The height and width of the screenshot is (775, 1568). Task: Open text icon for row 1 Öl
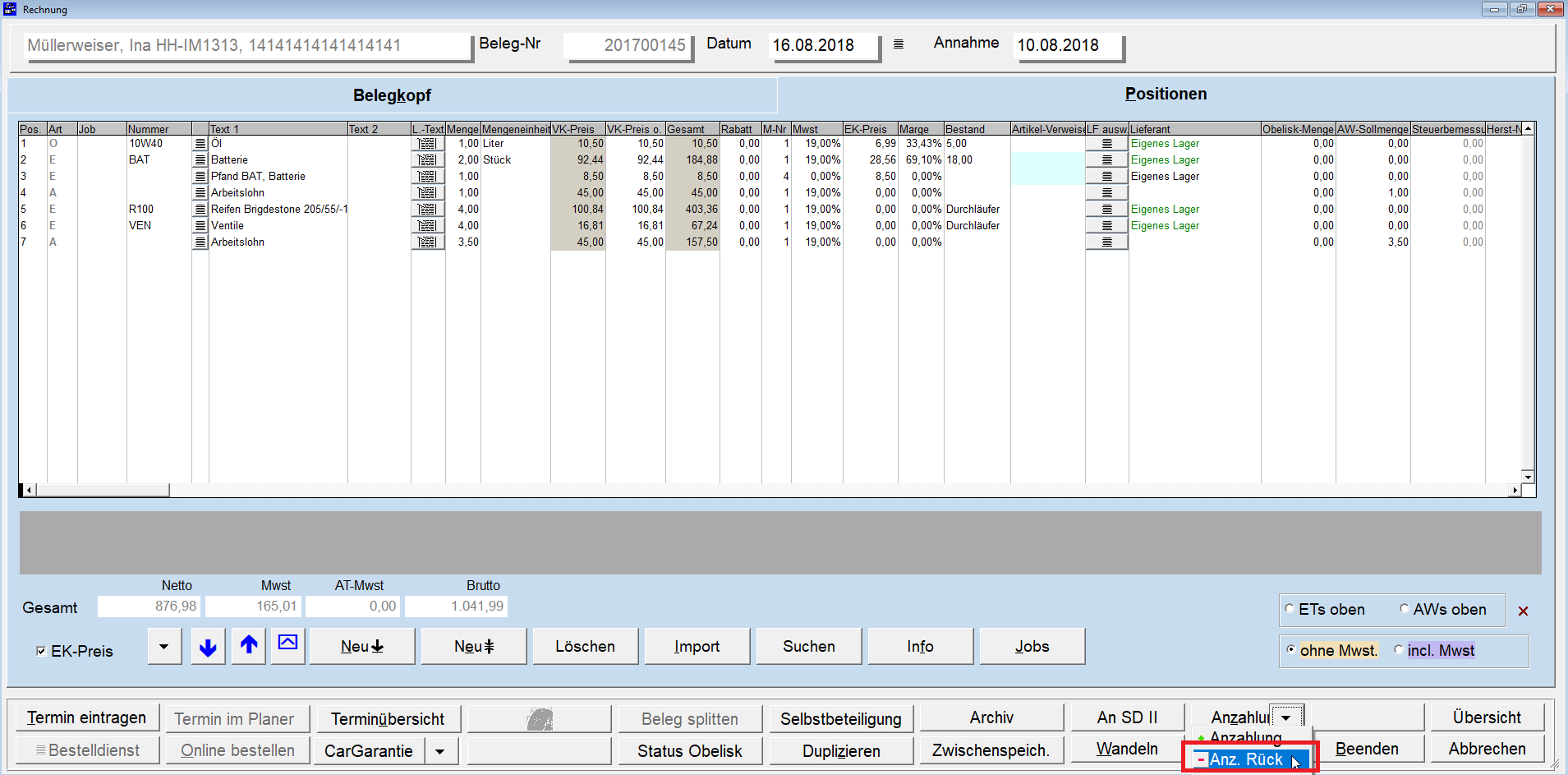[x=200, y=144]
